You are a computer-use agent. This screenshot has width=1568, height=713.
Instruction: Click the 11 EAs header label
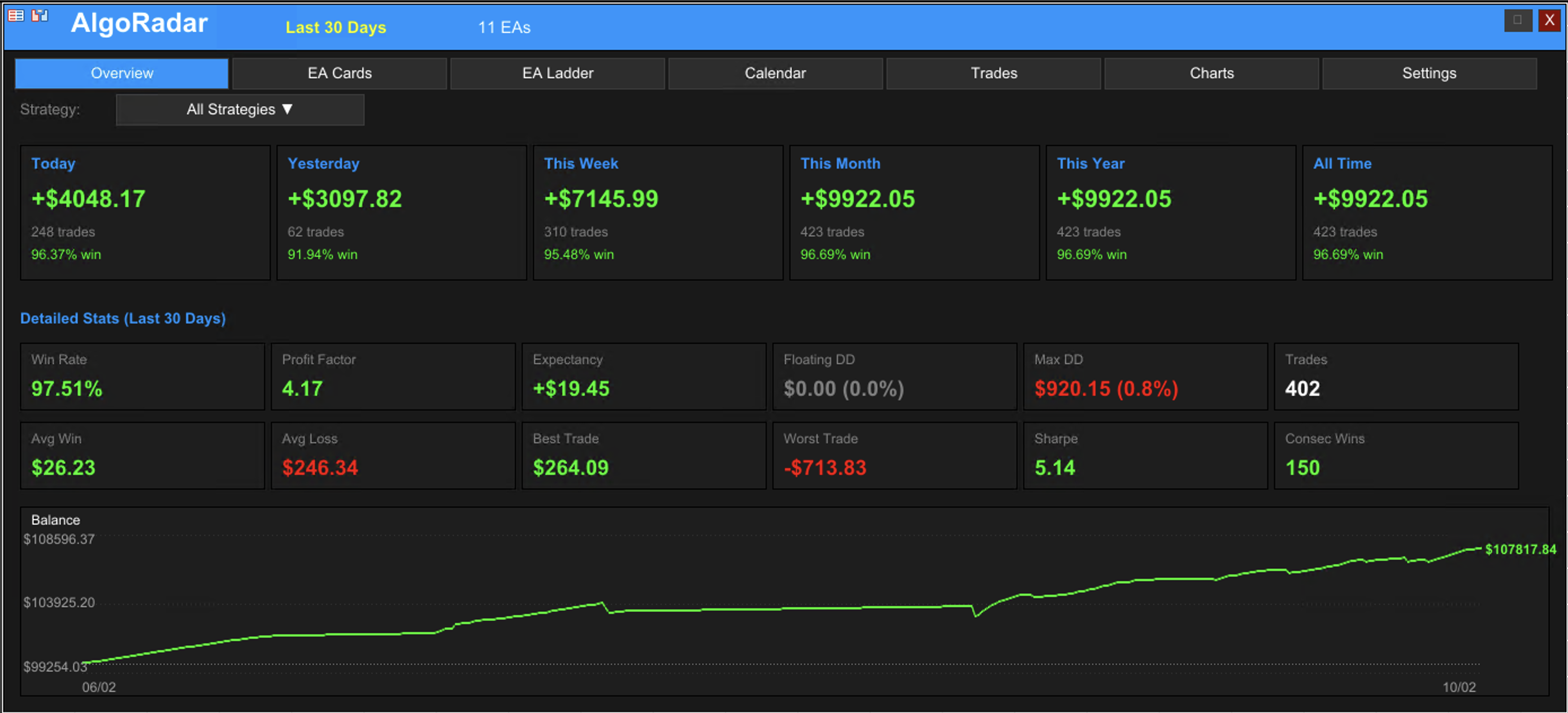click(504, 27)
